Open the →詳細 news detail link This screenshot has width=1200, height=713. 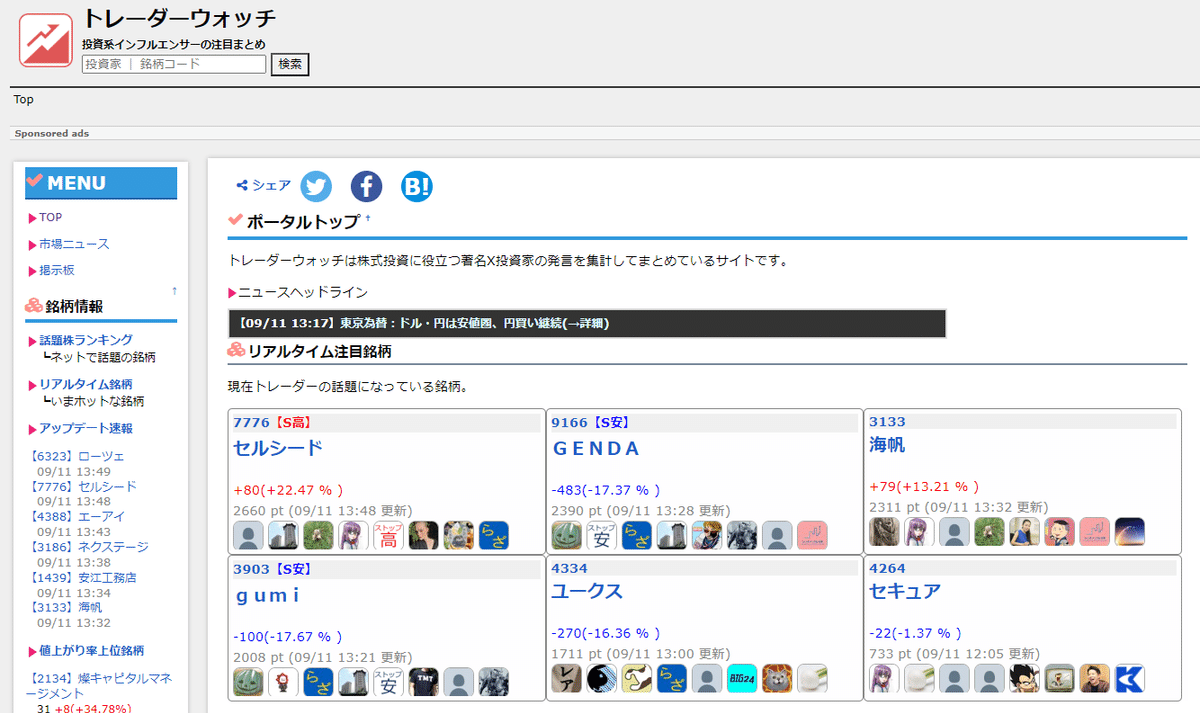pos(588,322)
